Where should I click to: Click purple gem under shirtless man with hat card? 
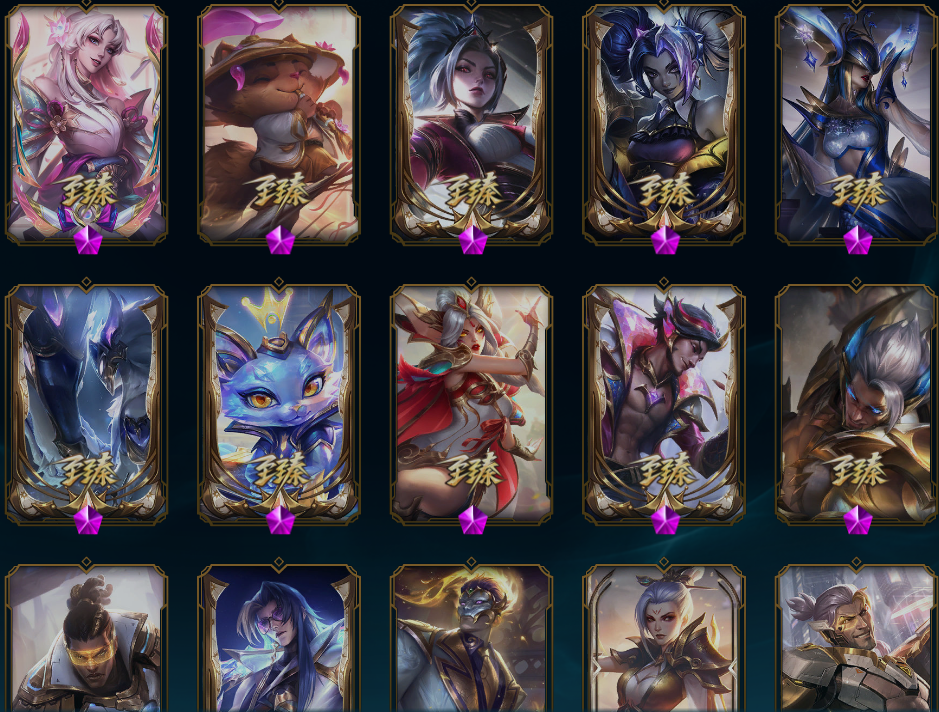point(665,520)
